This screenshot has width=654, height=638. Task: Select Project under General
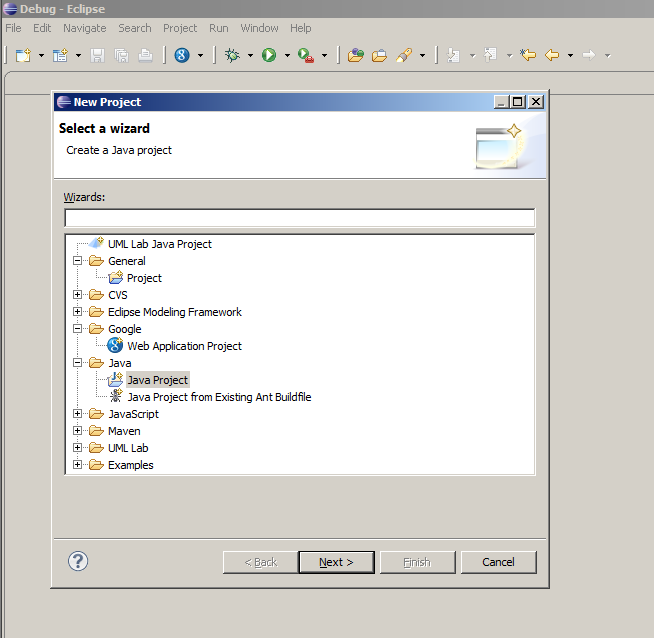(144, 278)
